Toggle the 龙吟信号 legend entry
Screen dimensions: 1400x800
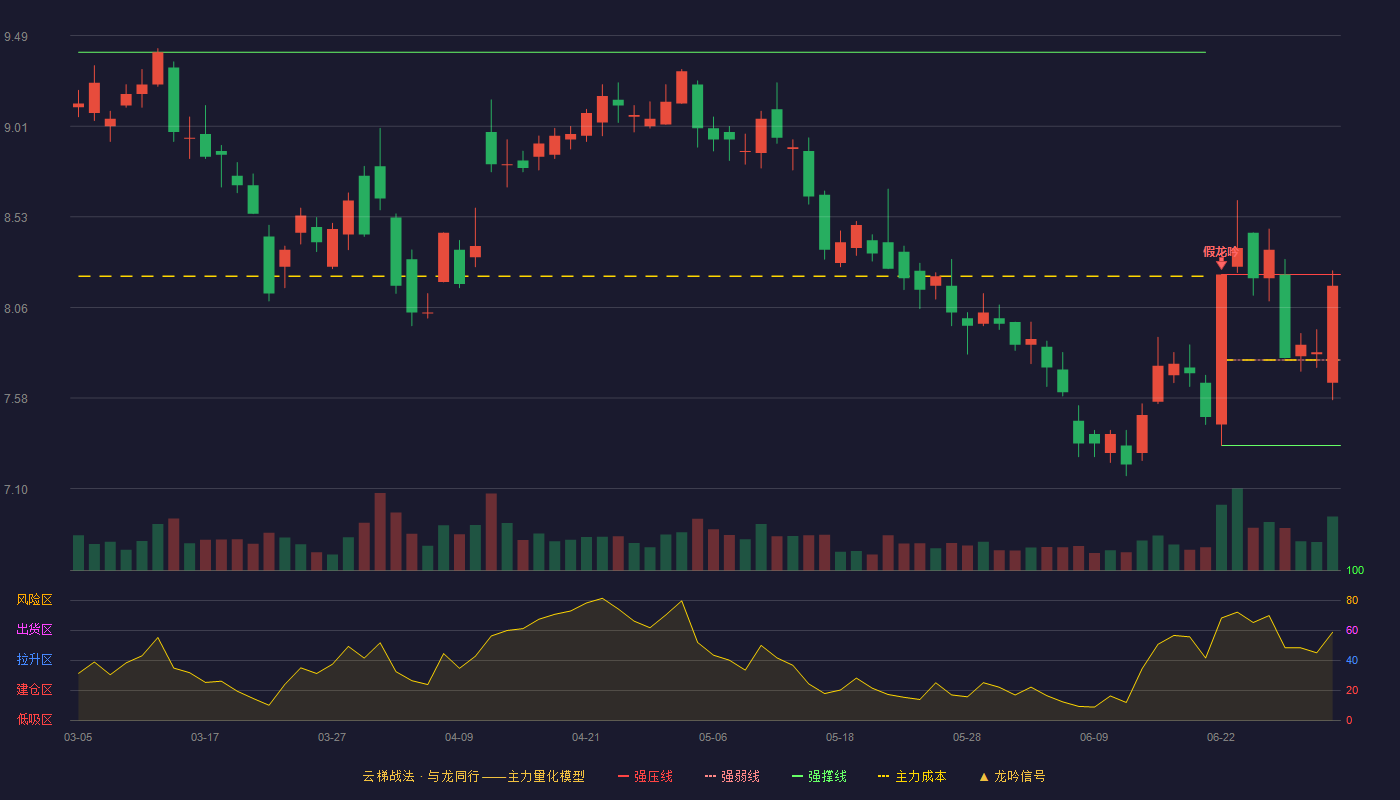[1011, 776]
